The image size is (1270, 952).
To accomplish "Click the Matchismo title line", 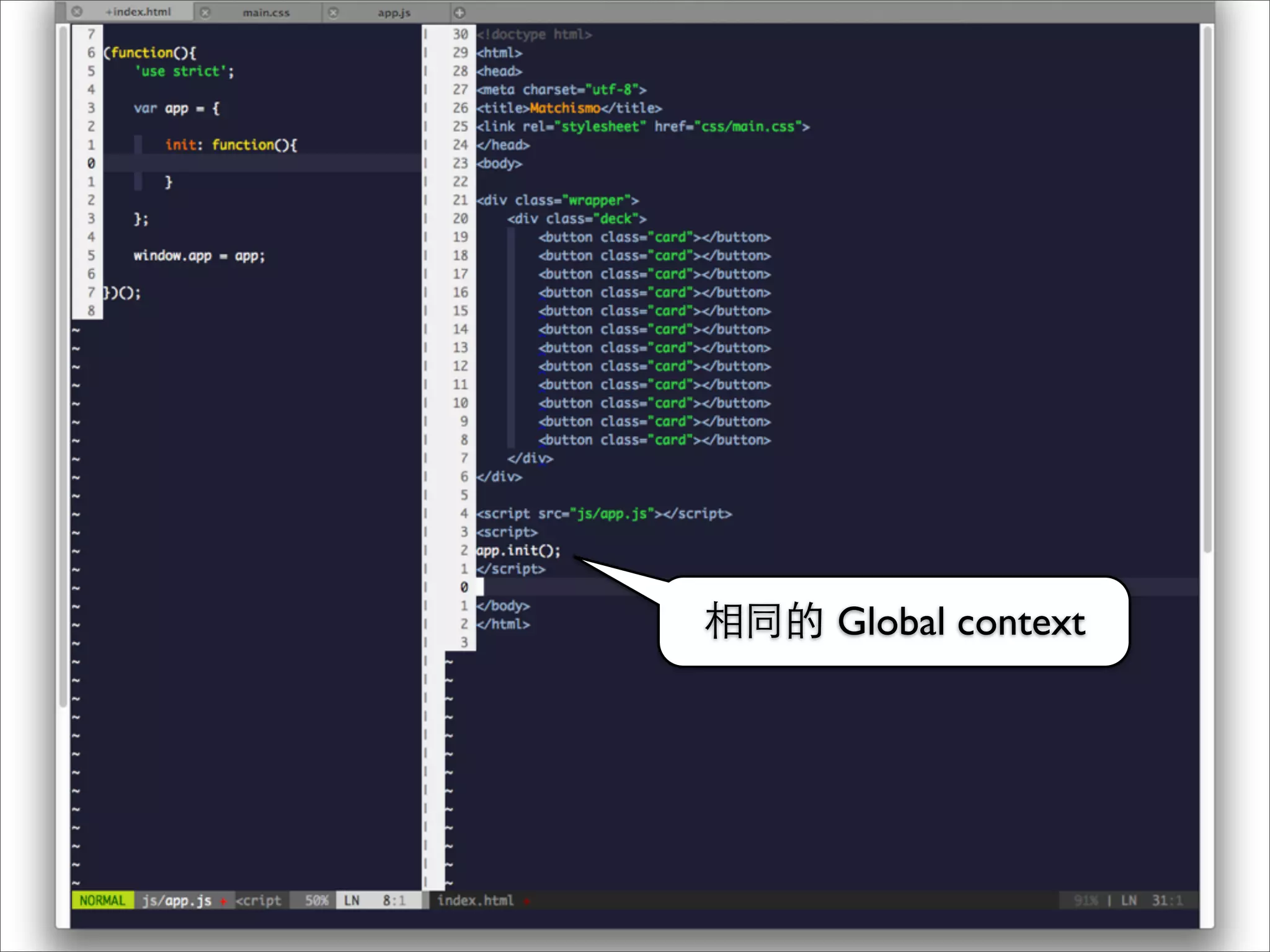I will coord(569,108).
